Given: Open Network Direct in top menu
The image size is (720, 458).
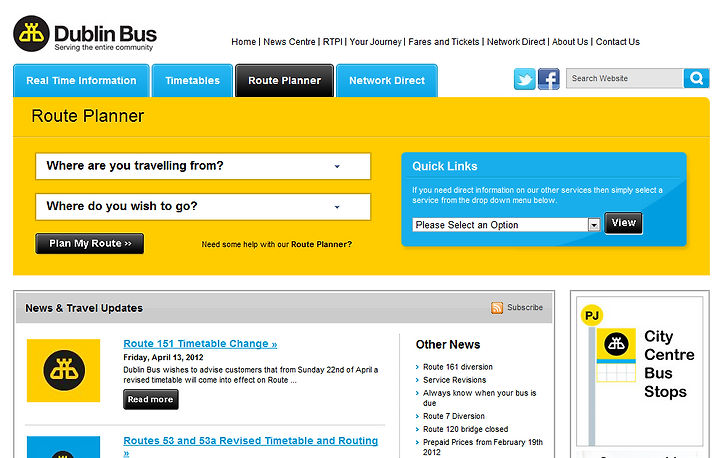Looking at the screenshot, I should 516,42.
